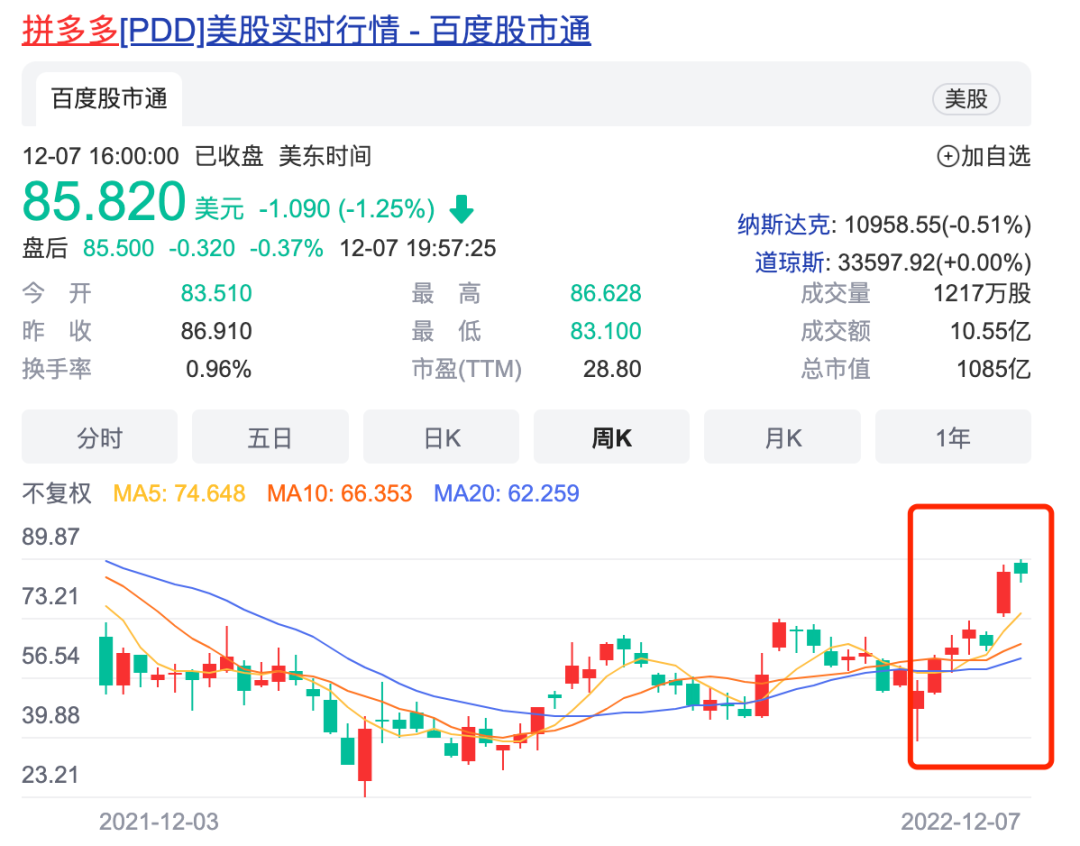The height and width of the screenshot is (846, 1080).
Task: Click the change value -1.090 (-1.25%)
Action: tap(346, 209)
